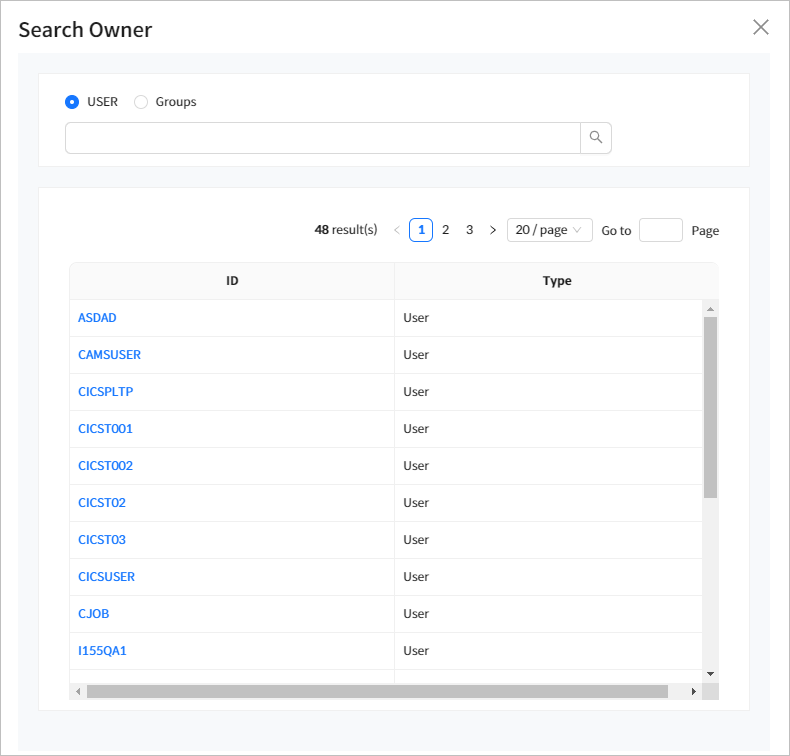
Task: Click the horizontal scrollbar thumb below table
Action: (x=377, y=691)
